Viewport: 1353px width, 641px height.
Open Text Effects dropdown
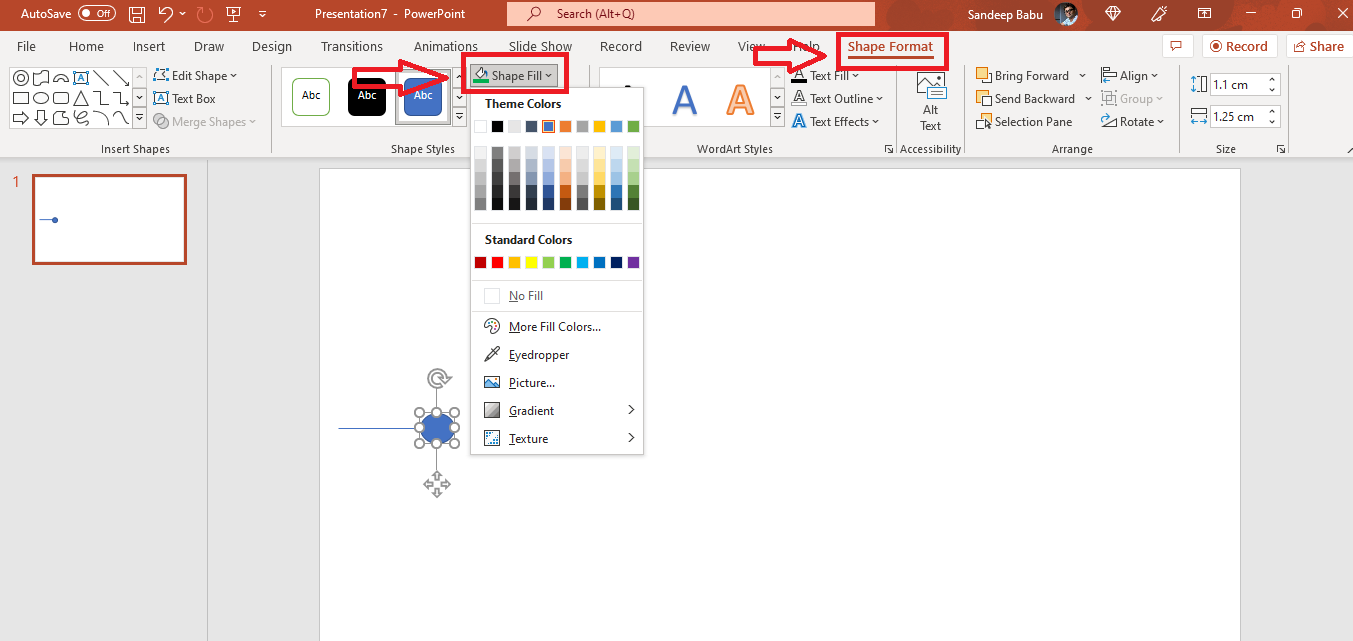(835, 122)
